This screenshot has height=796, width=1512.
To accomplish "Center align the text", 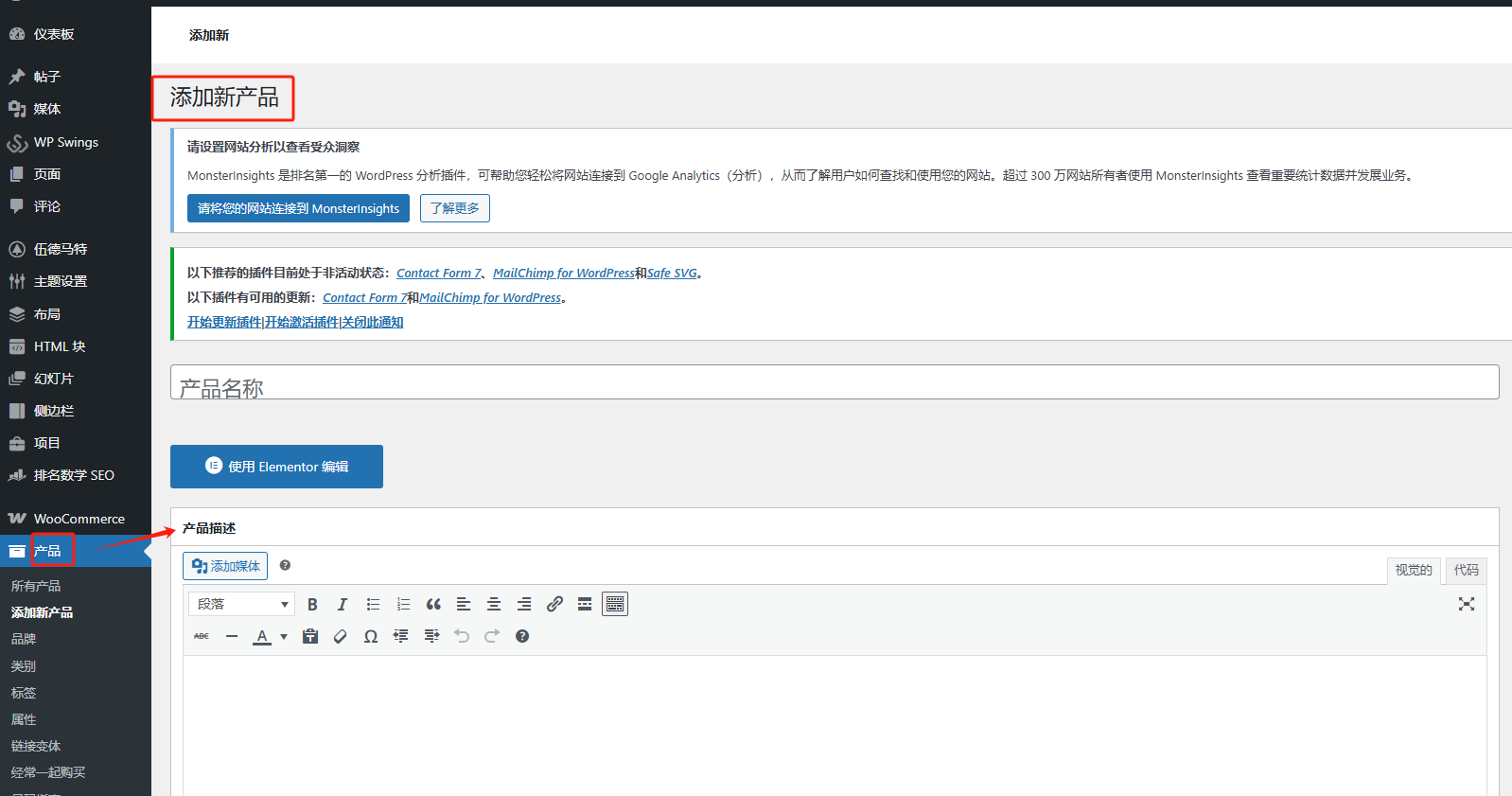I will click(x=494, y=604).
